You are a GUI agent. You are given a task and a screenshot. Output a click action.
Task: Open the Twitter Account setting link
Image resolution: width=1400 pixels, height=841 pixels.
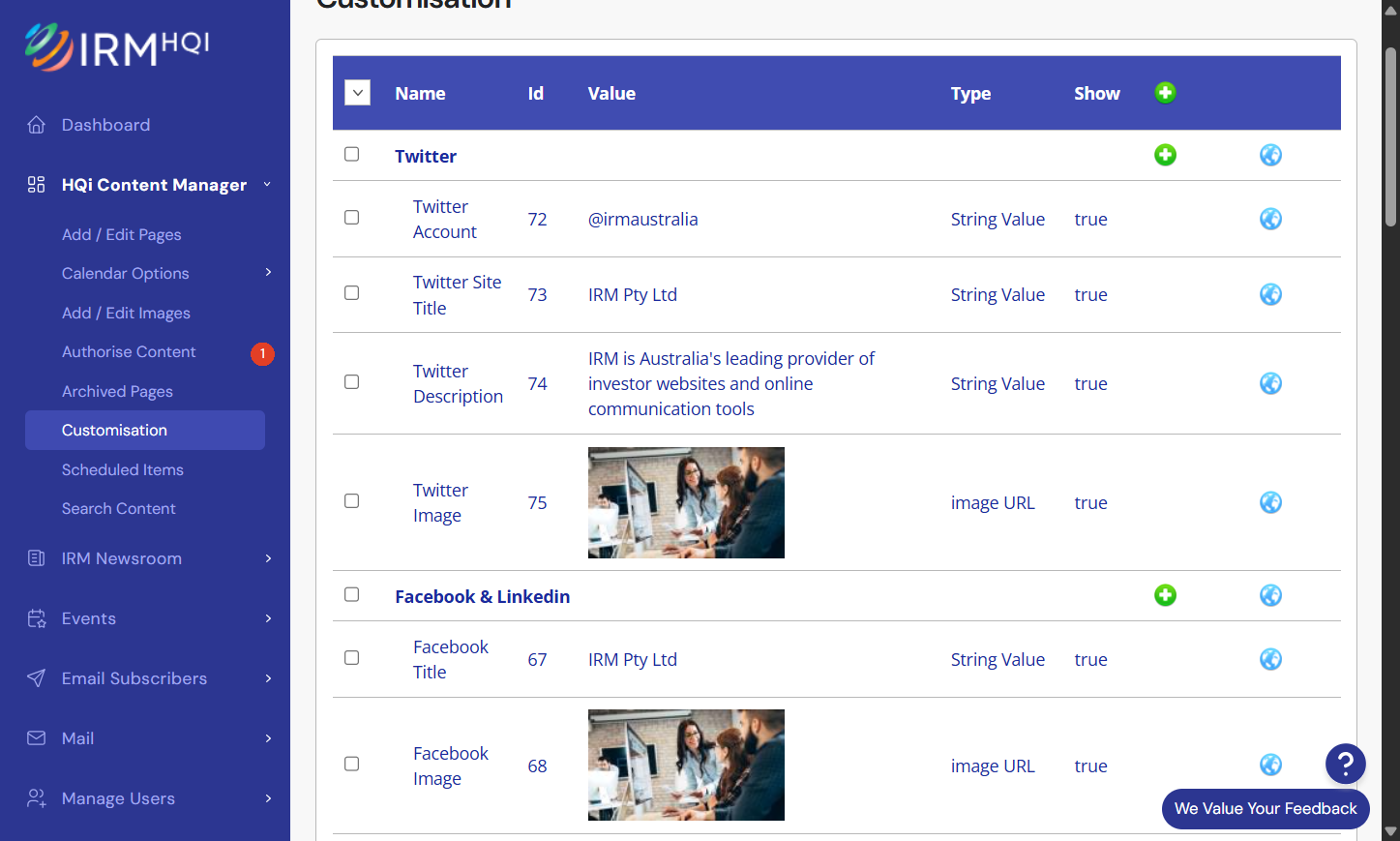click(x=445, y=220)
